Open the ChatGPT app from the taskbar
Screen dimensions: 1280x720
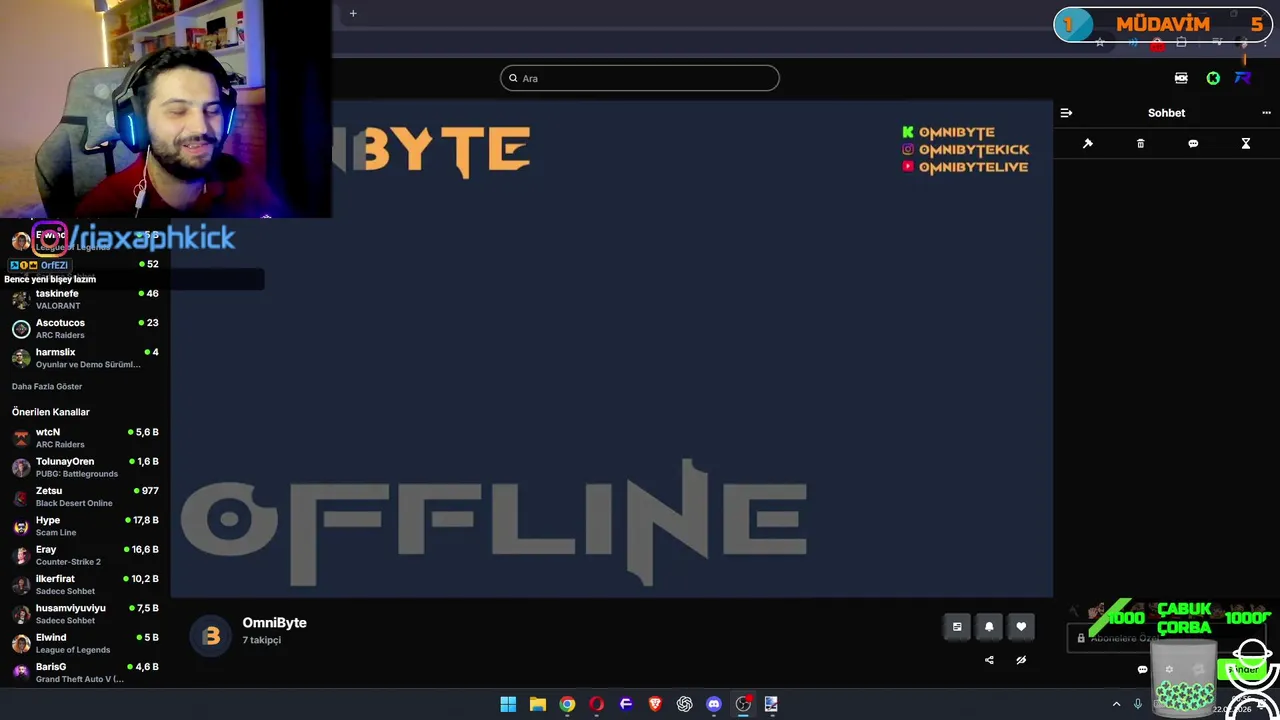684,704
